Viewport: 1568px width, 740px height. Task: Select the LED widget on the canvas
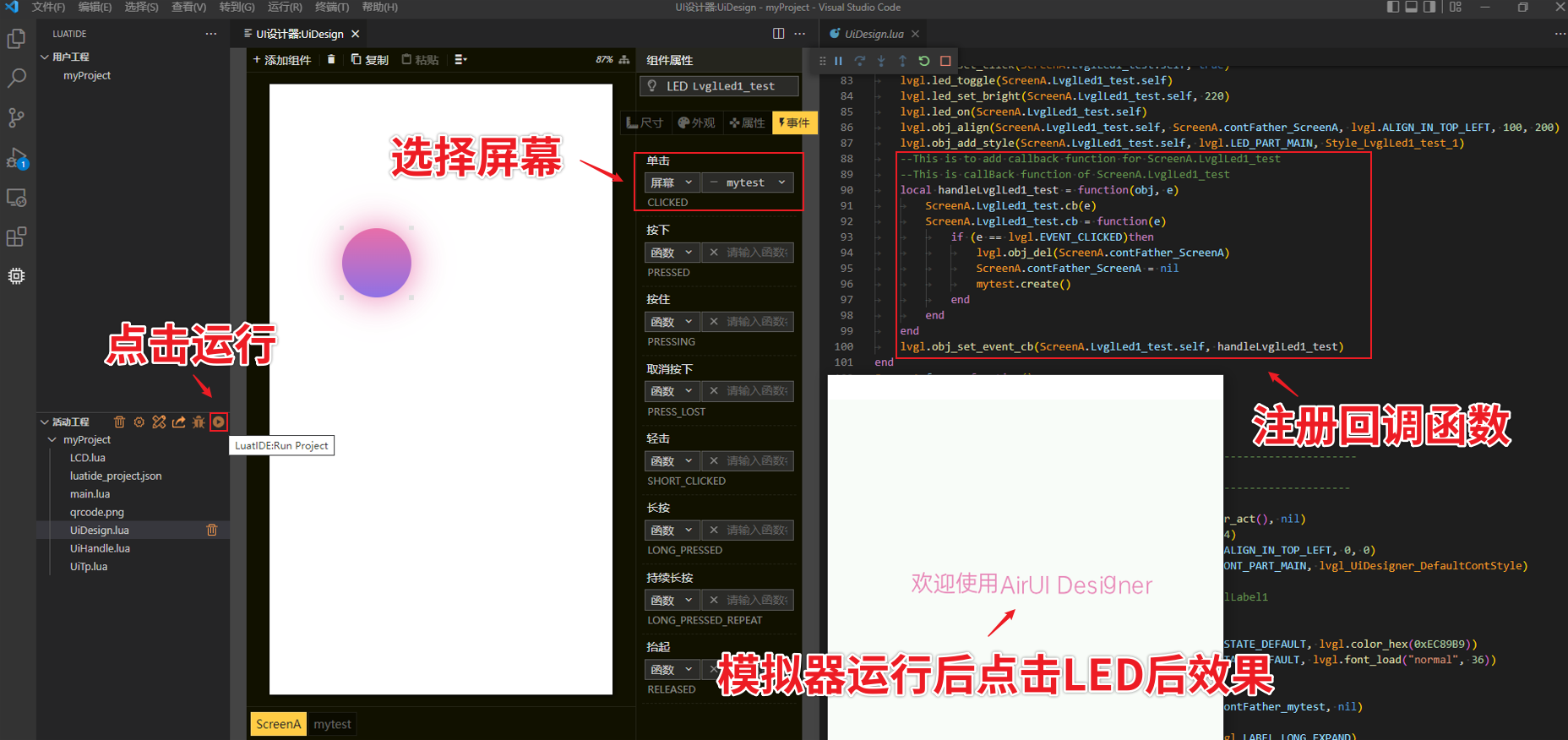coord(377,263)
